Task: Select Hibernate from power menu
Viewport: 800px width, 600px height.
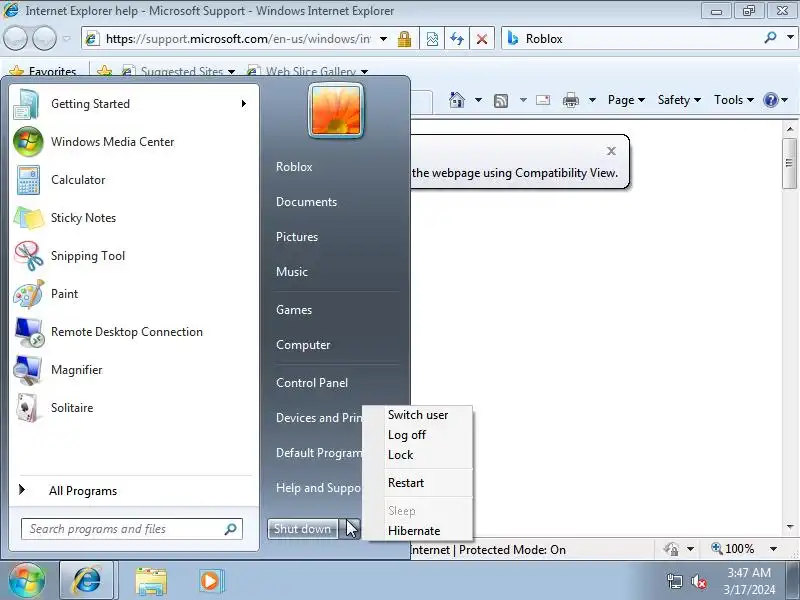Action: tap(418, 531)
